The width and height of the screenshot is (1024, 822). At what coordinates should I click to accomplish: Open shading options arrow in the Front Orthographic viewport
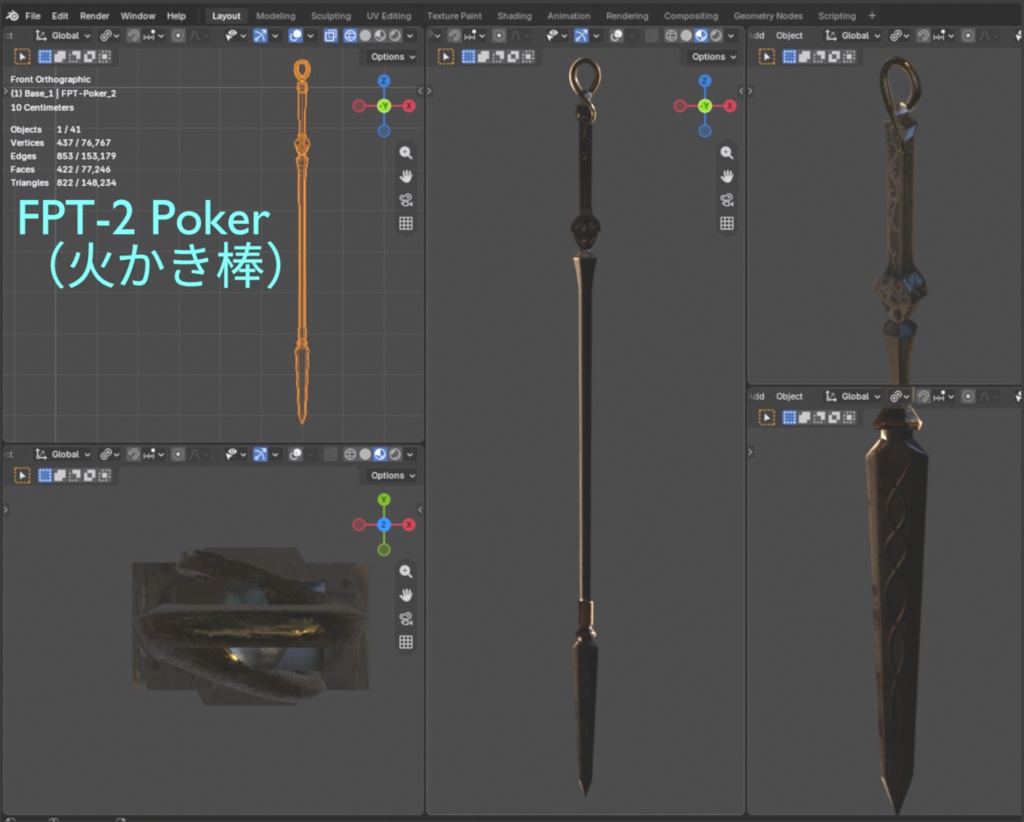[410, 36]
